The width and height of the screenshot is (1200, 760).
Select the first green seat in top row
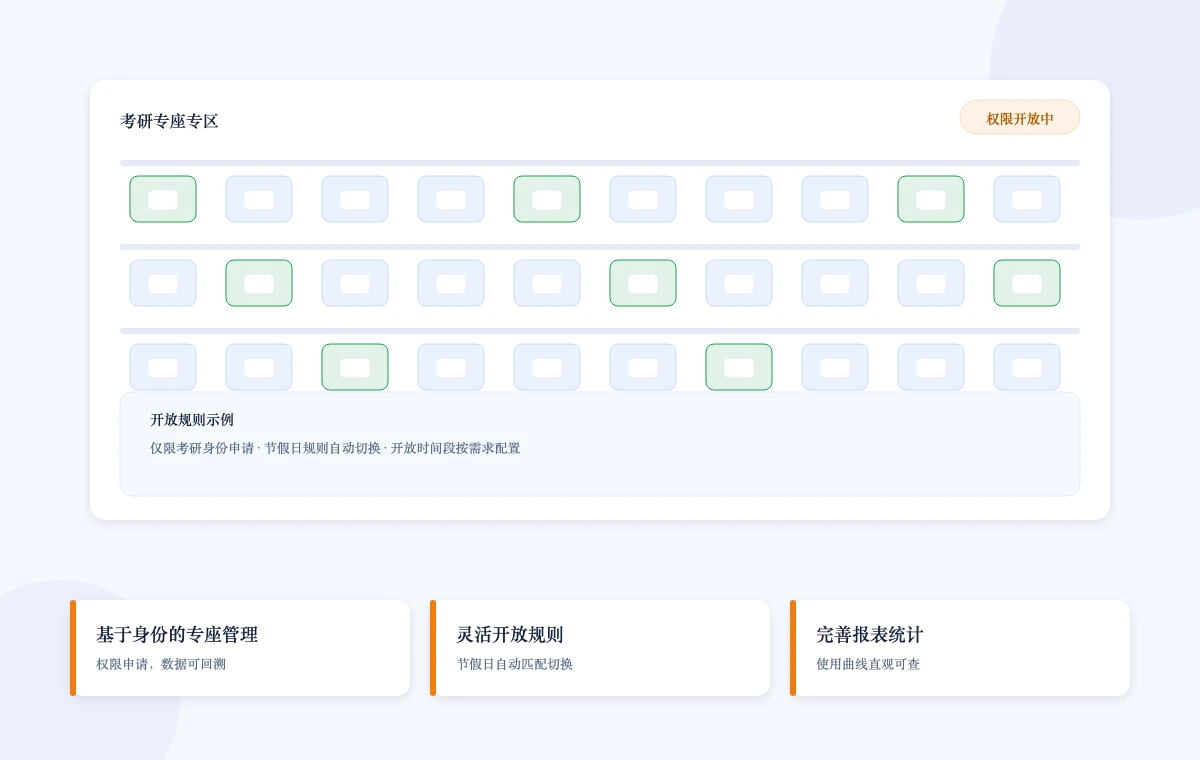[x=163, y=199]
